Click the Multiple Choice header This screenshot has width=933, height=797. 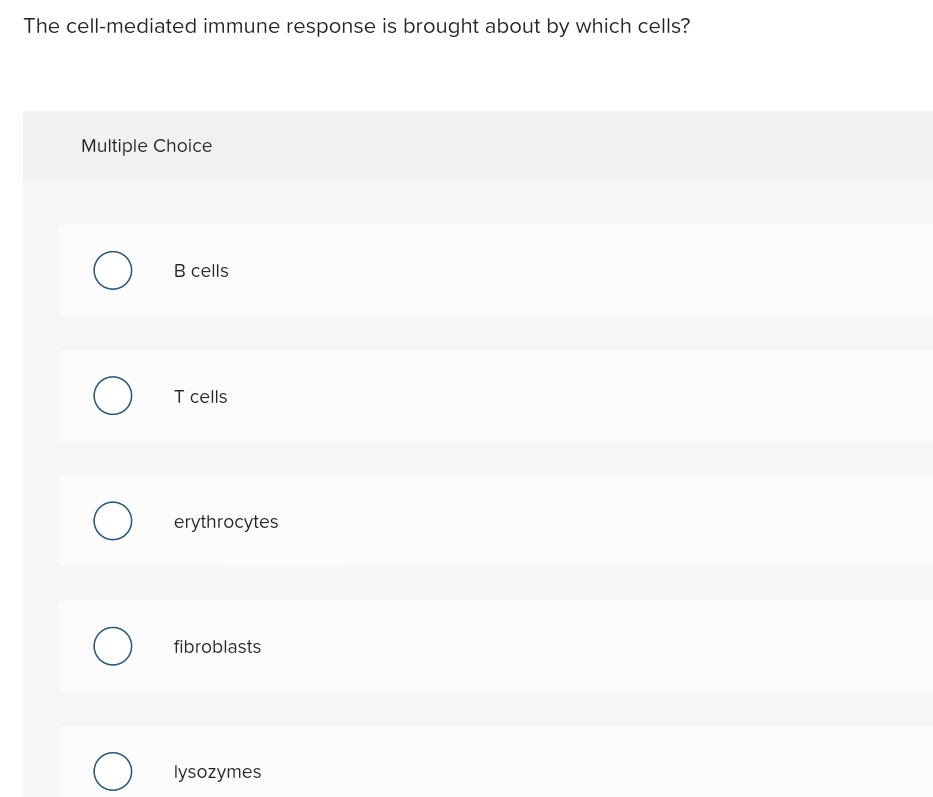point(146,146)
